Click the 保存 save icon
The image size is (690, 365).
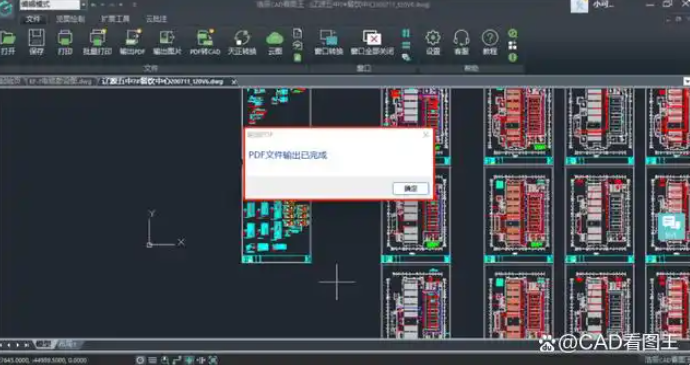36,42
